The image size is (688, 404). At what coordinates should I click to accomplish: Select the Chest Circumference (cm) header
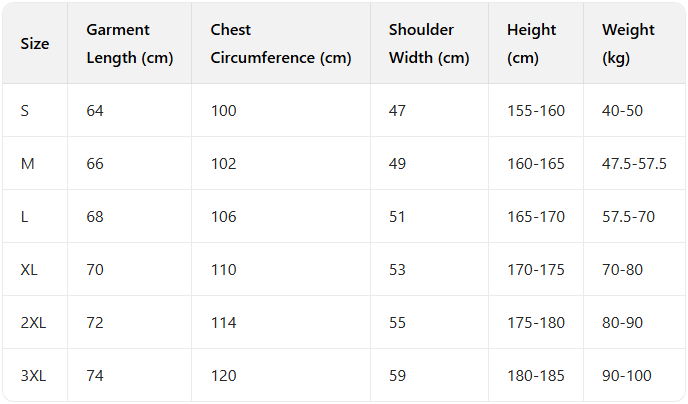pos(281,44)
